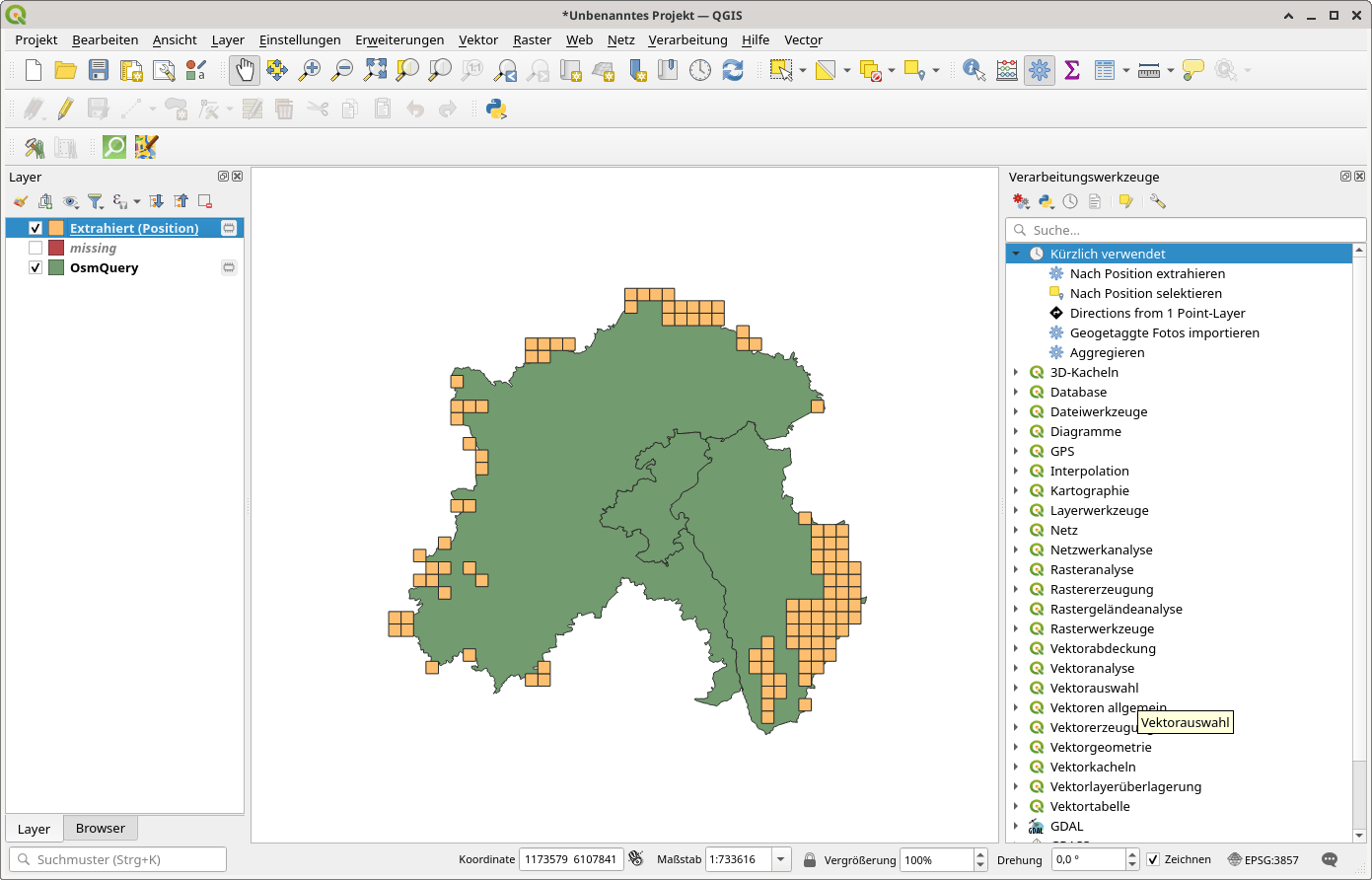Uncheck the Zeichnen render checkbox
Image resolution: width=1372 pixels, height=880 pixels.
[x=1155, y=859]
